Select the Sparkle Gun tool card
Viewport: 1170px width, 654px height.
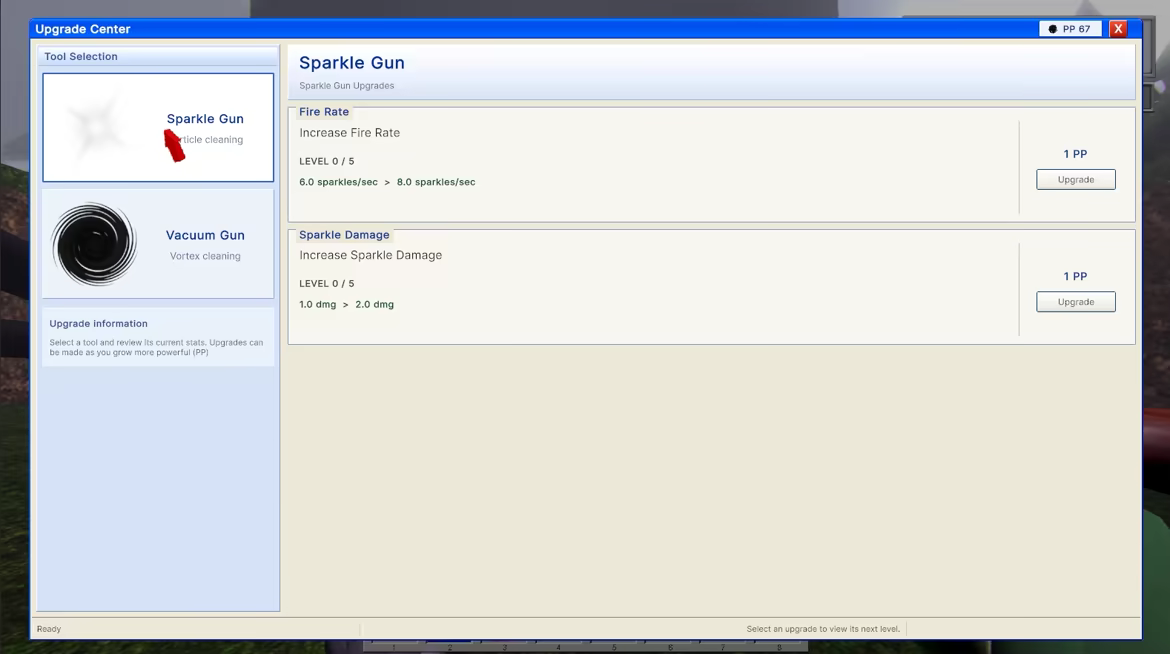click(x=158, y=127)
